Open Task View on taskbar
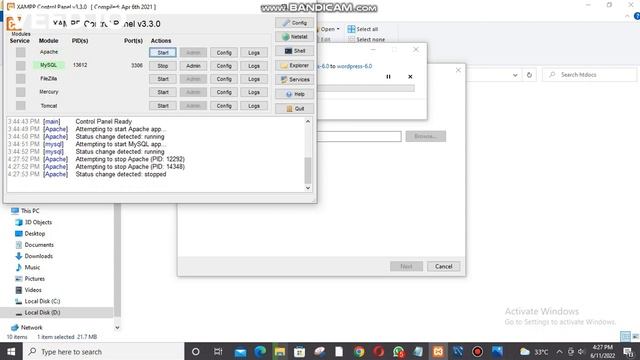640x360 pixels. (x=218, y=351)
